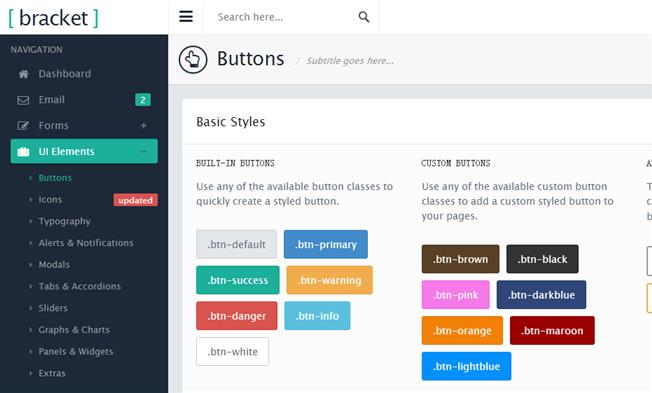Click the Email badge showing 2
652x393 pixels.
pos(143,100)
